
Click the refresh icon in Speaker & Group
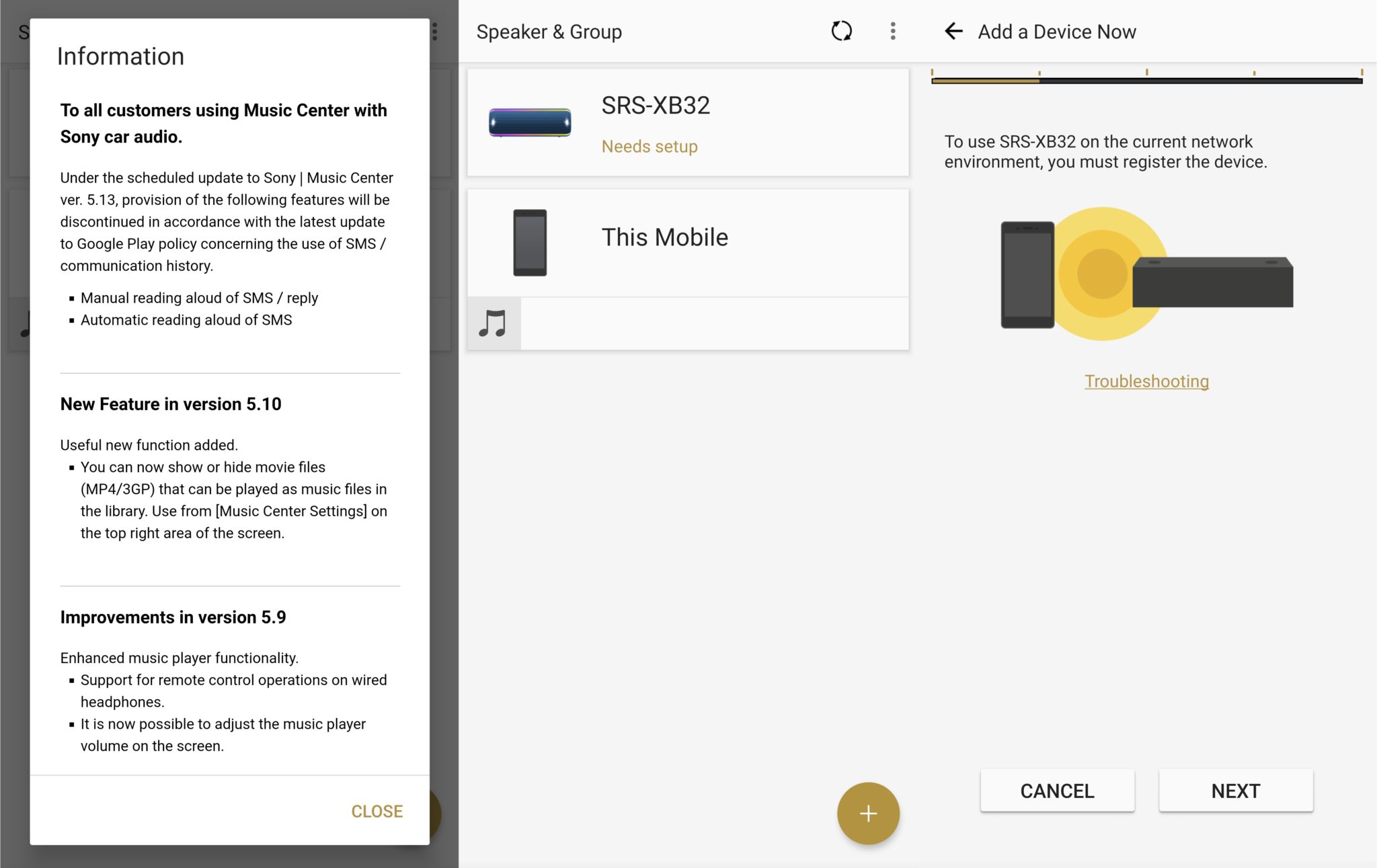(x=841, y=31)
